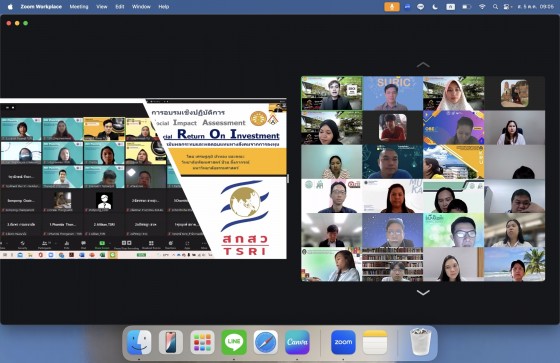Toggle the orange microphone indicator in menu bar
The width and height of the screenshot is (560, 363).
click(x=392, y=7)
